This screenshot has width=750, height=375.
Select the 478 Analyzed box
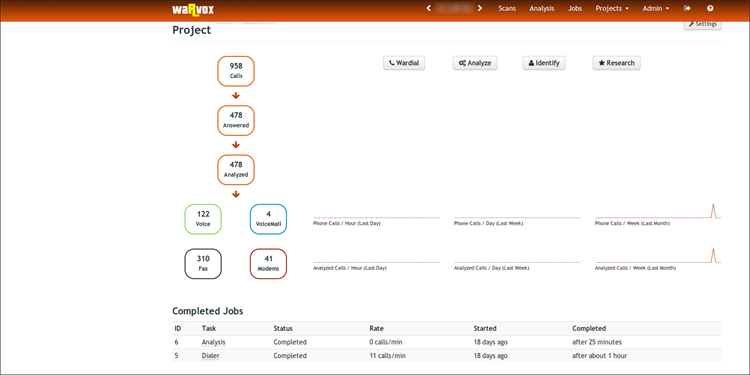tap(236, 170)
